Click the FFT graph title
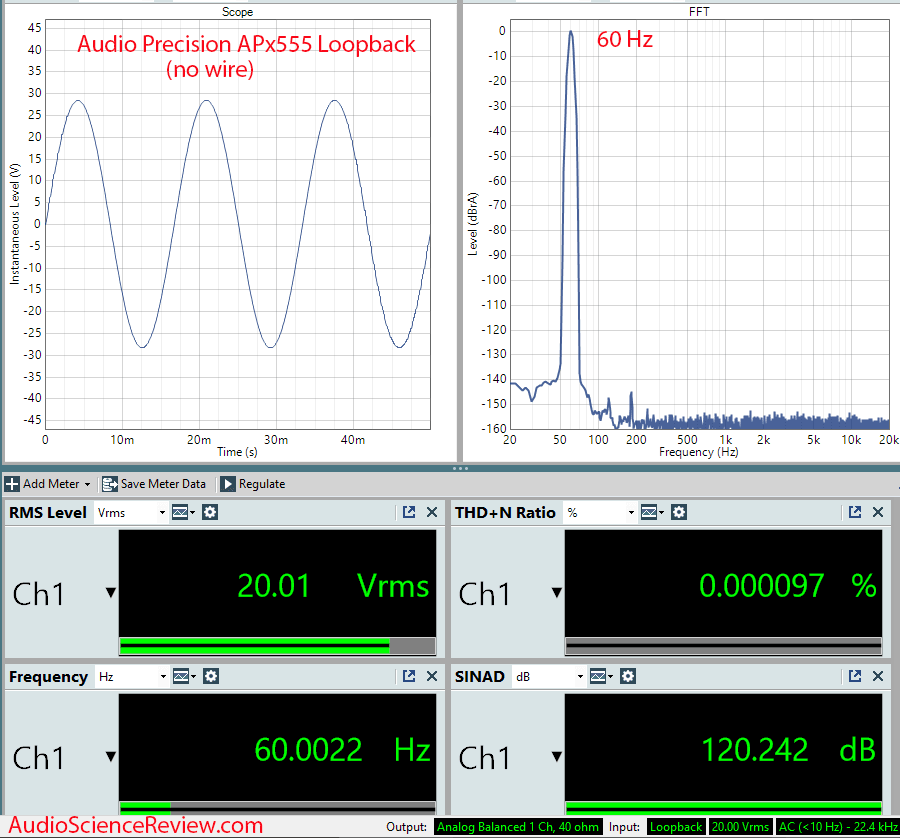 click(699, 11)
